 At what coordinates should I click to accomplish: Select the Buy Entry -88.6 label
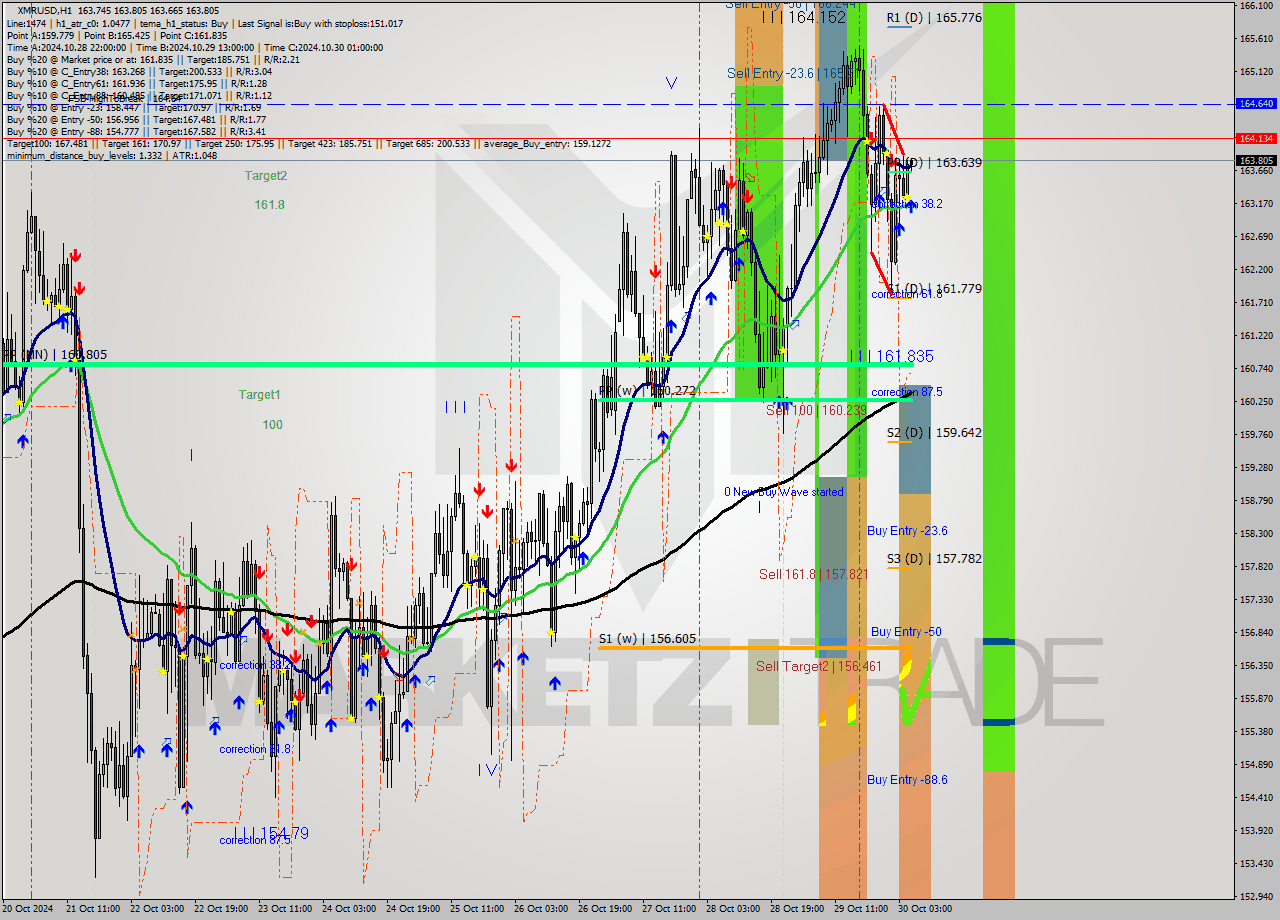click(x=907, y=780)
